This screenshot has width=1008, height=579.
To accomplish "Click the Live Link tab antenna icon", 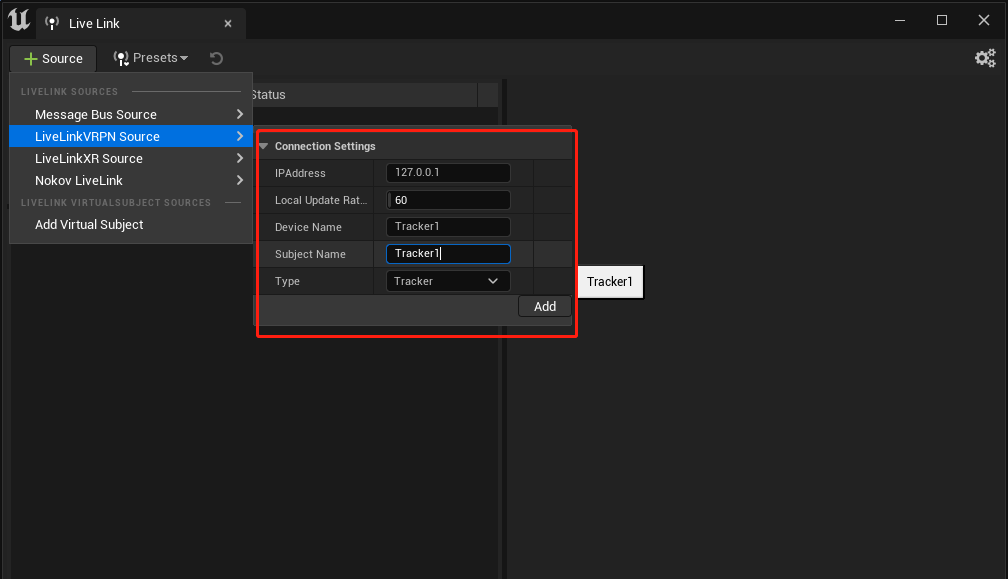I will [52, 23].
